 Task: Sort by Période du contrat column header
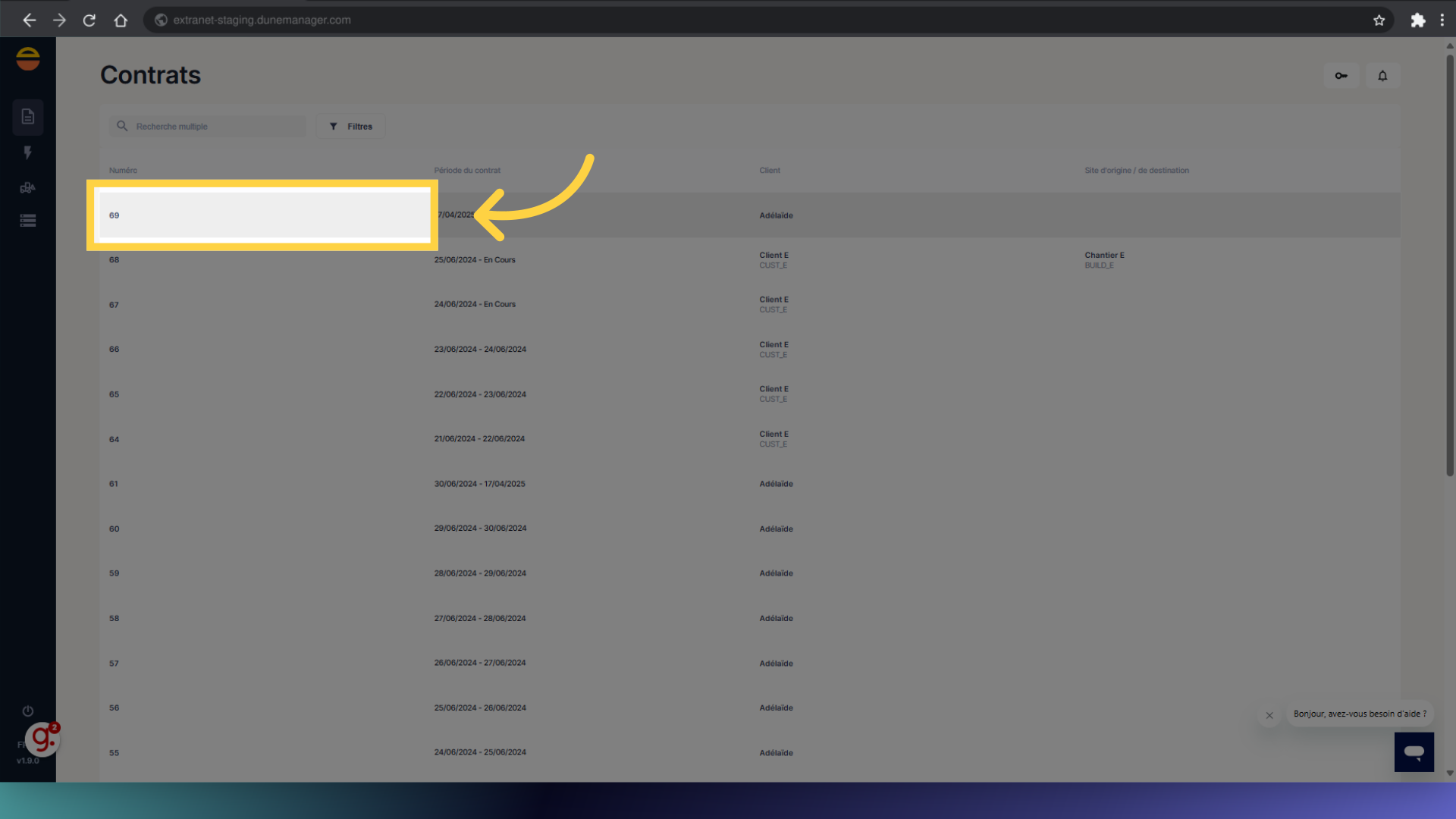coord(467,171)
